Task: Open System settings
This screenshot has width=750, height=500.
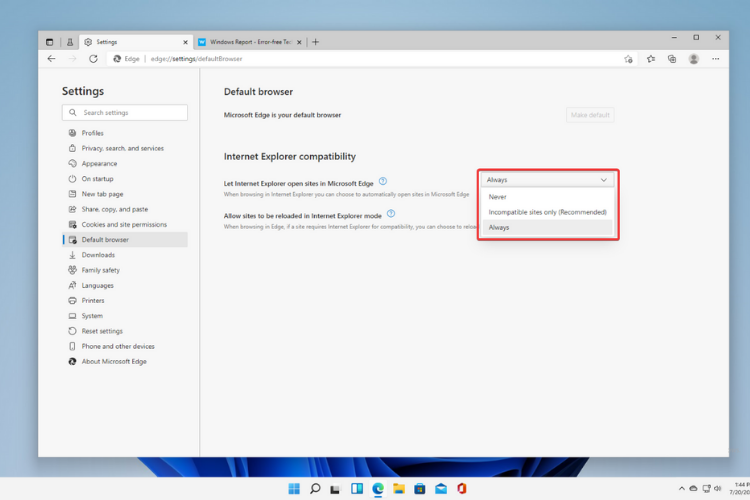Action: pyautogui.click(x=125, y=316)
